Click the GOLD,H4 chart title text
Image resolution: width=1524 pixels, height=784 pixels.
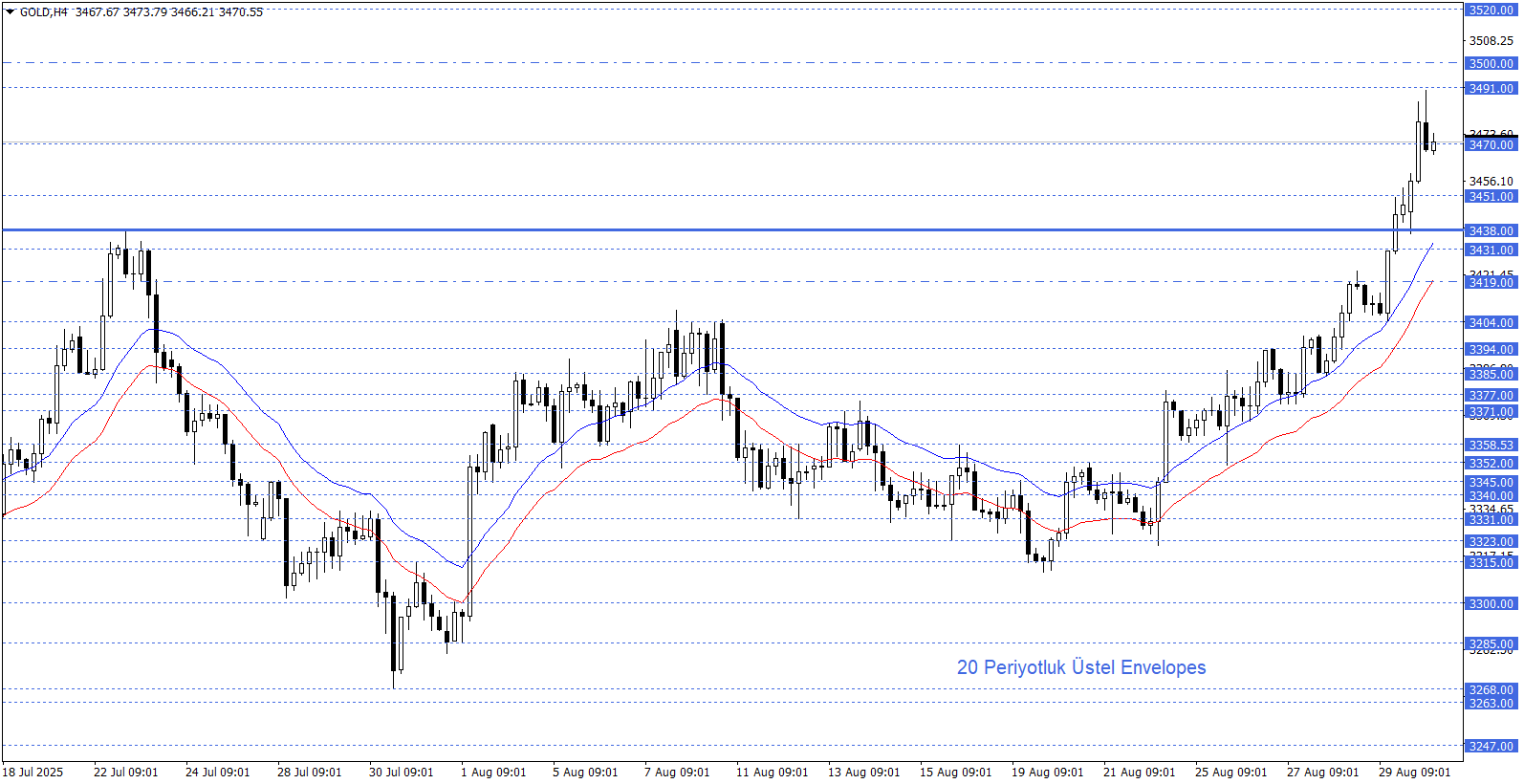[44, 12]
